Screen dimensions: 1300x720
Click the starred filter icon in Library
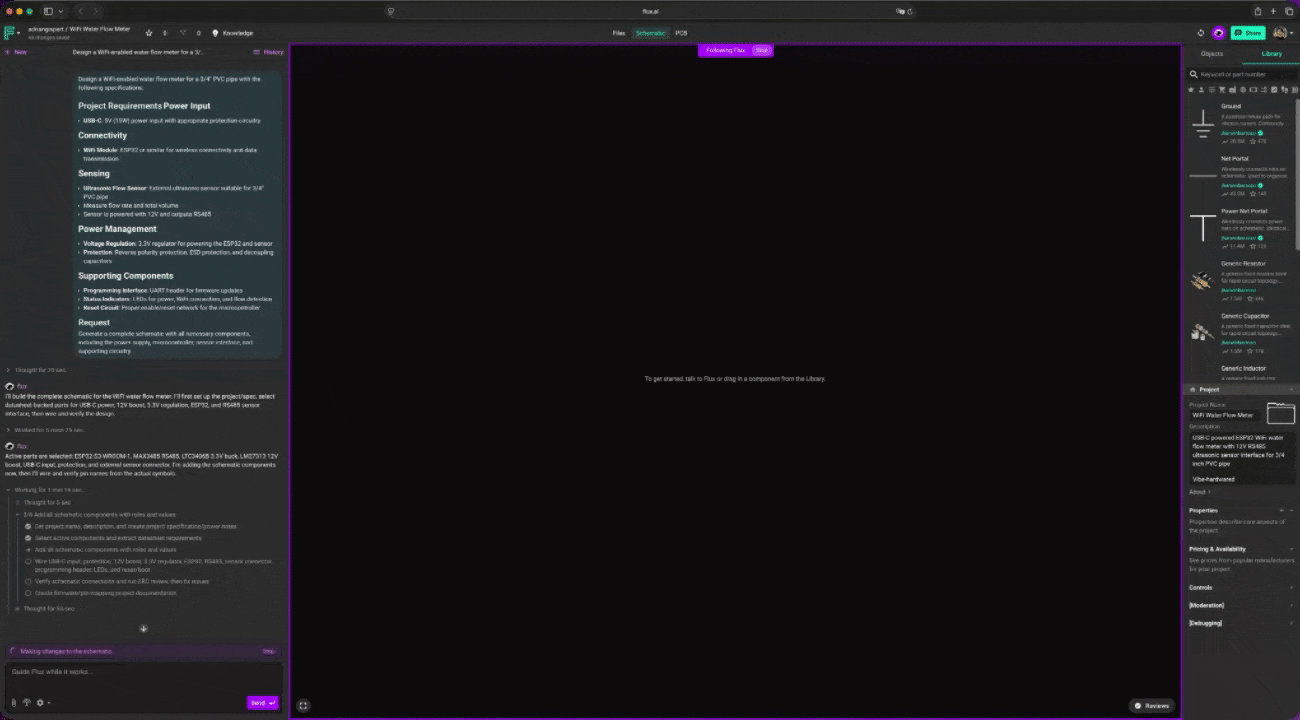(x=1191, y=90)
